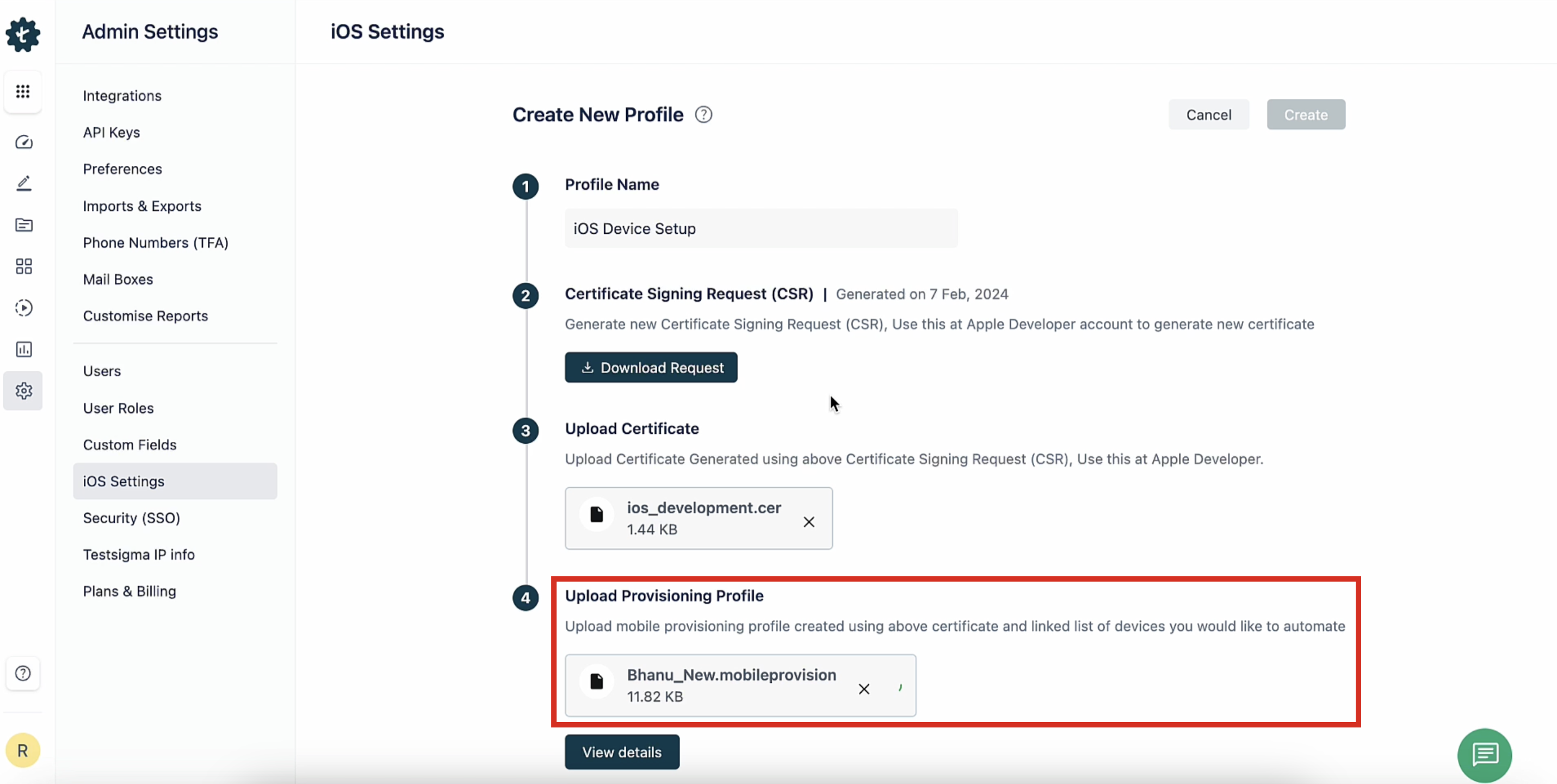
Task: Open the Dashboard gauge icon in sidebar
Action: pyautogui.click(x=23, y=142)
